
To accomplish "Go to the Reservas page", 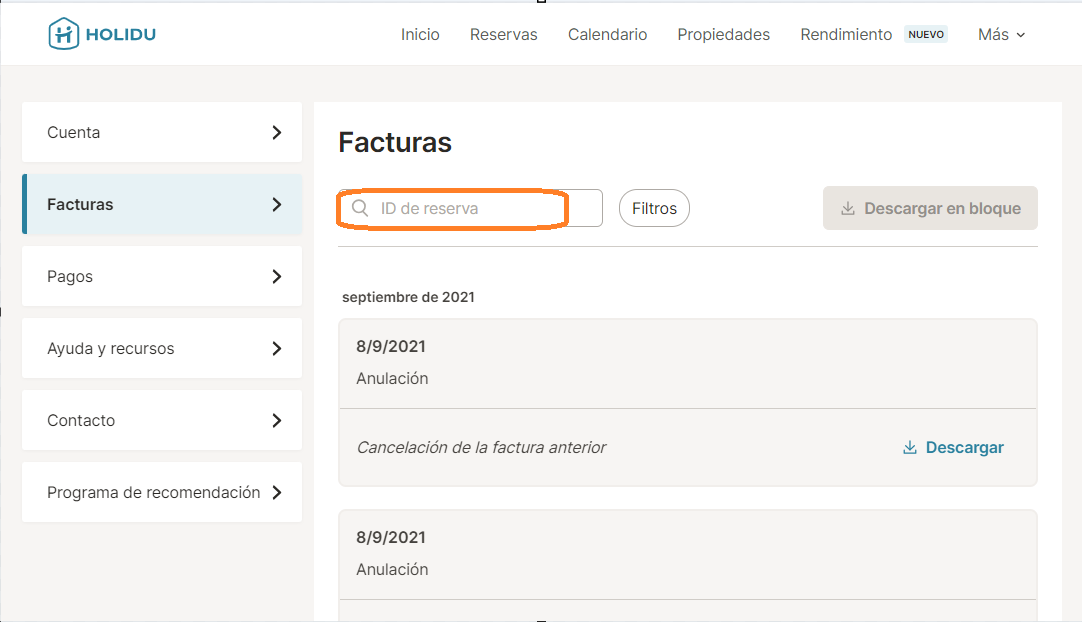I will click(x=503, y=34).
